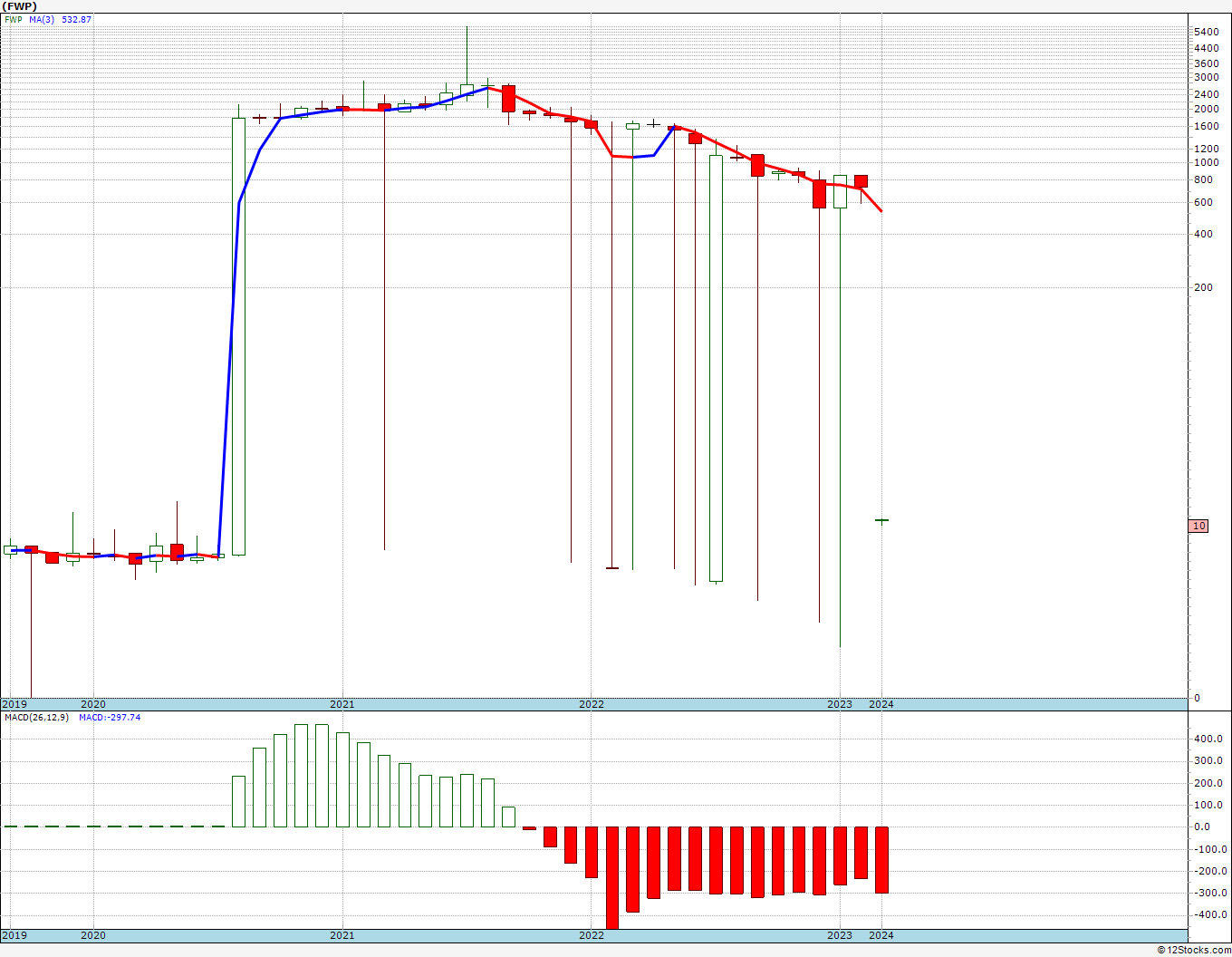This screenshot has height=957, width=1232.
Task: Click the "400" price axis label
Action: (1203, 234)
